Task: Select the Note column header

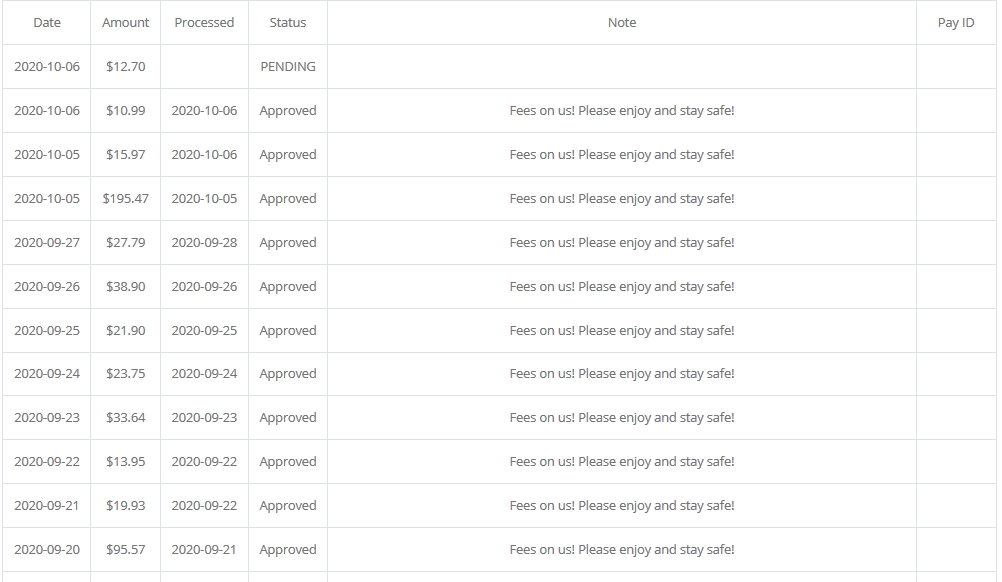Action: pos(622,23)
